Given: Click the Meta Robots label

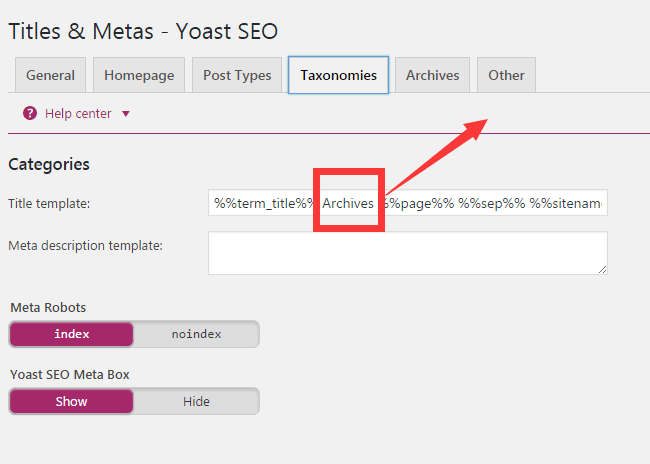Looking at the screenshot, I should click(x=48, y=308).
